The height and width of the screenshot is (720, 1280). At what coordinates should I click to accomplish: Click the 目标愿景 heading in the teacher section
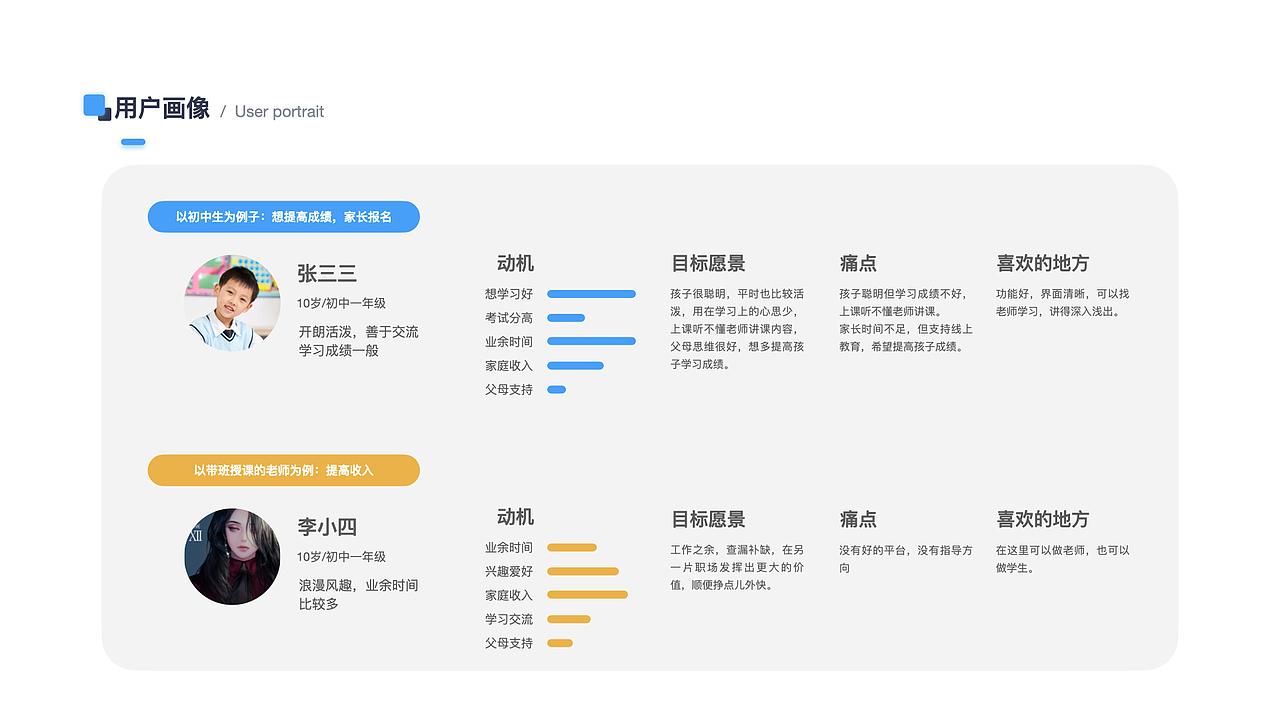(708, 520)
